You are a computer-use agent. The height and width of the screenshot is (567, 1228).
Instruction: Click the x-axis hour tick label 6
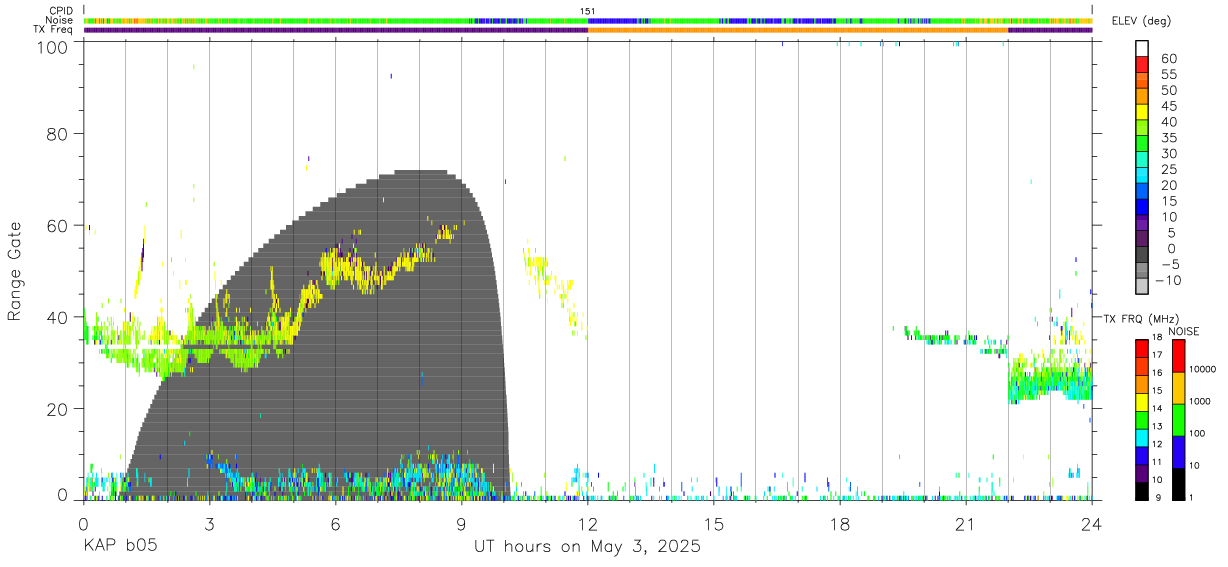tap(335, 524)
